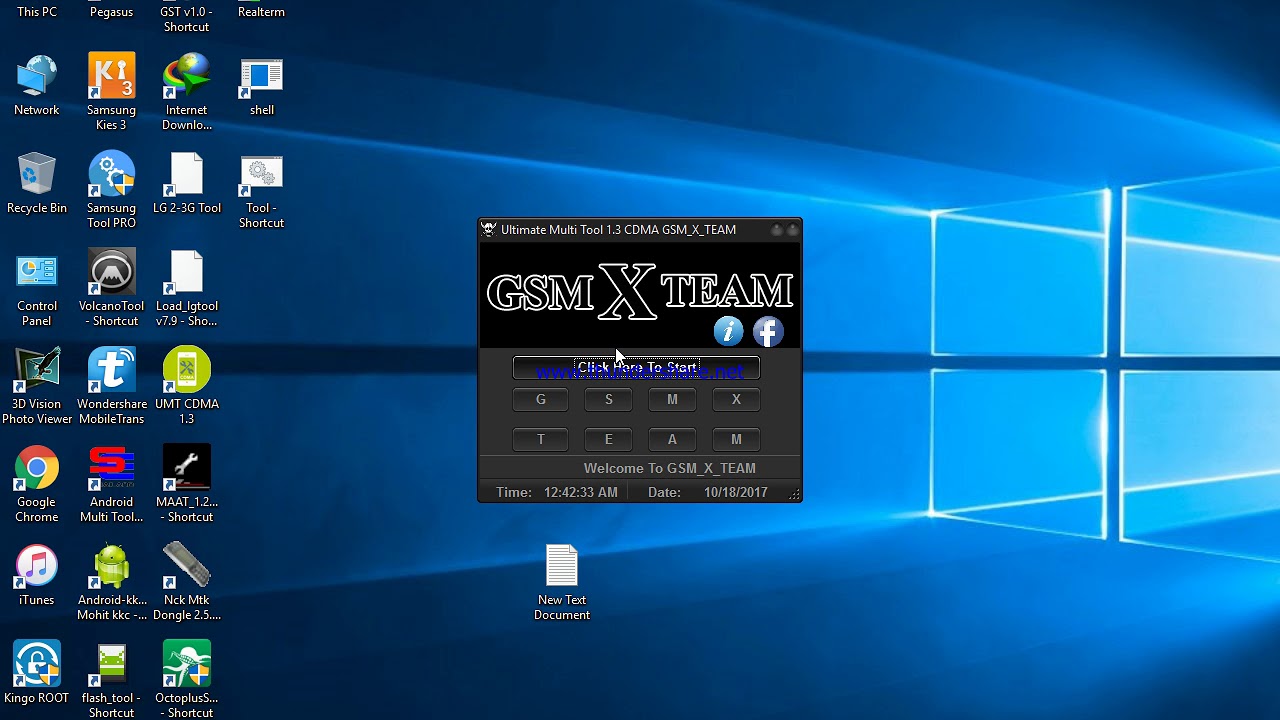
Task: Click the skull icon in title bar
Action: tap(489, 230)
